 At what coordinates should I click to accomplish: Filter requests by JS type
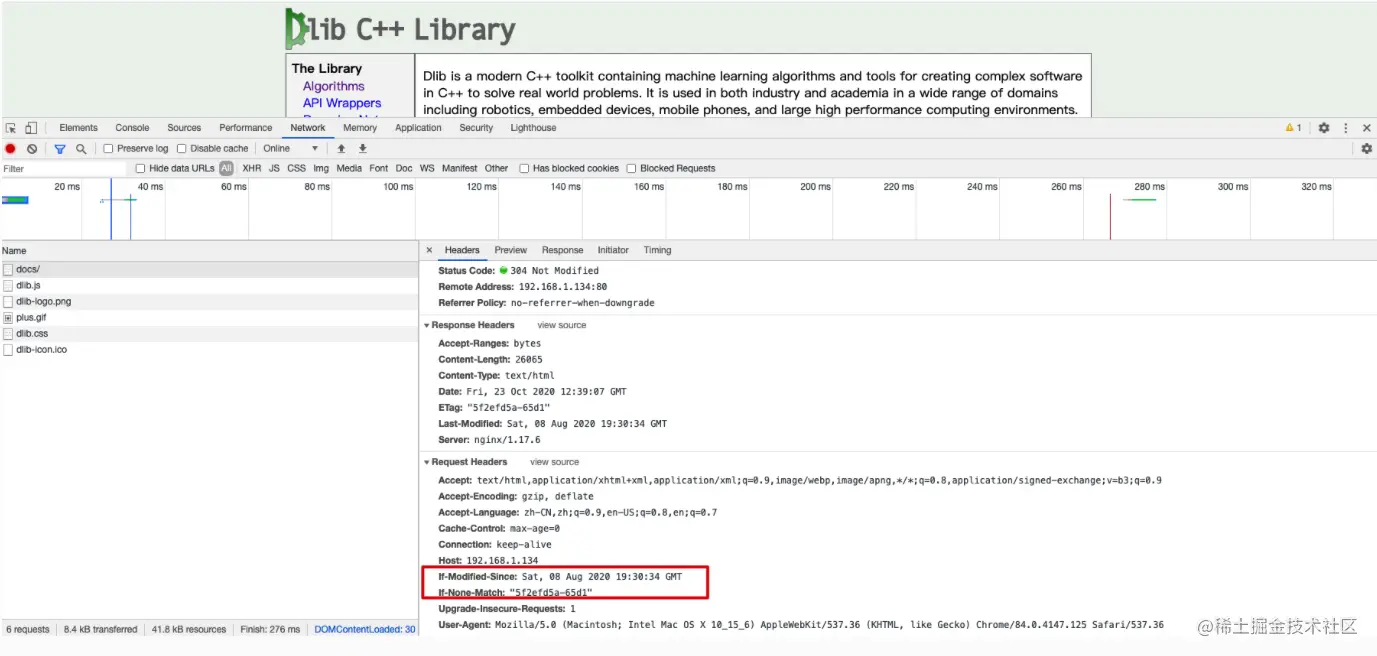pos(274,168)
